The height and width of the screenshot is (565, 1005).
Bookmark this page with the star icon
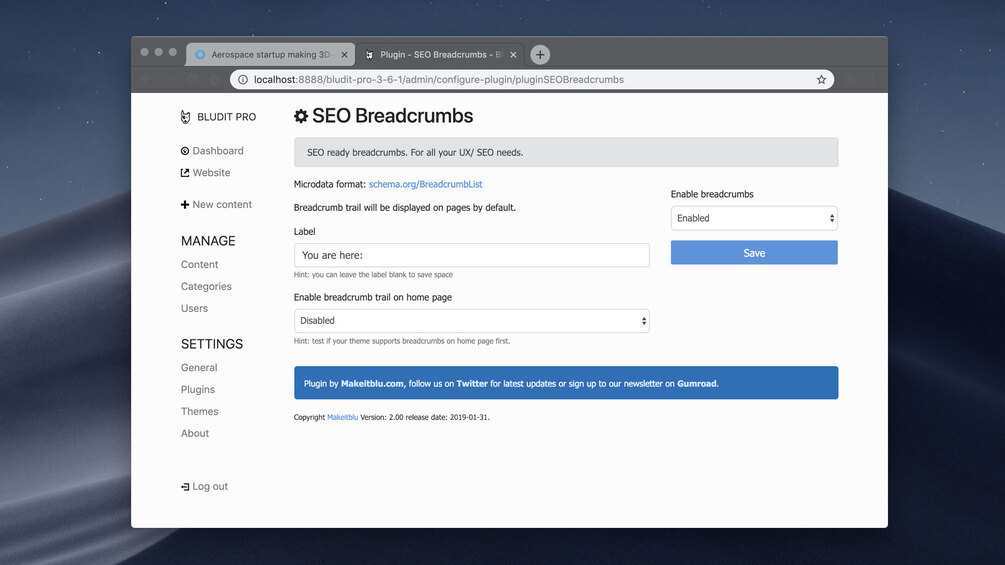pos(821,80)
